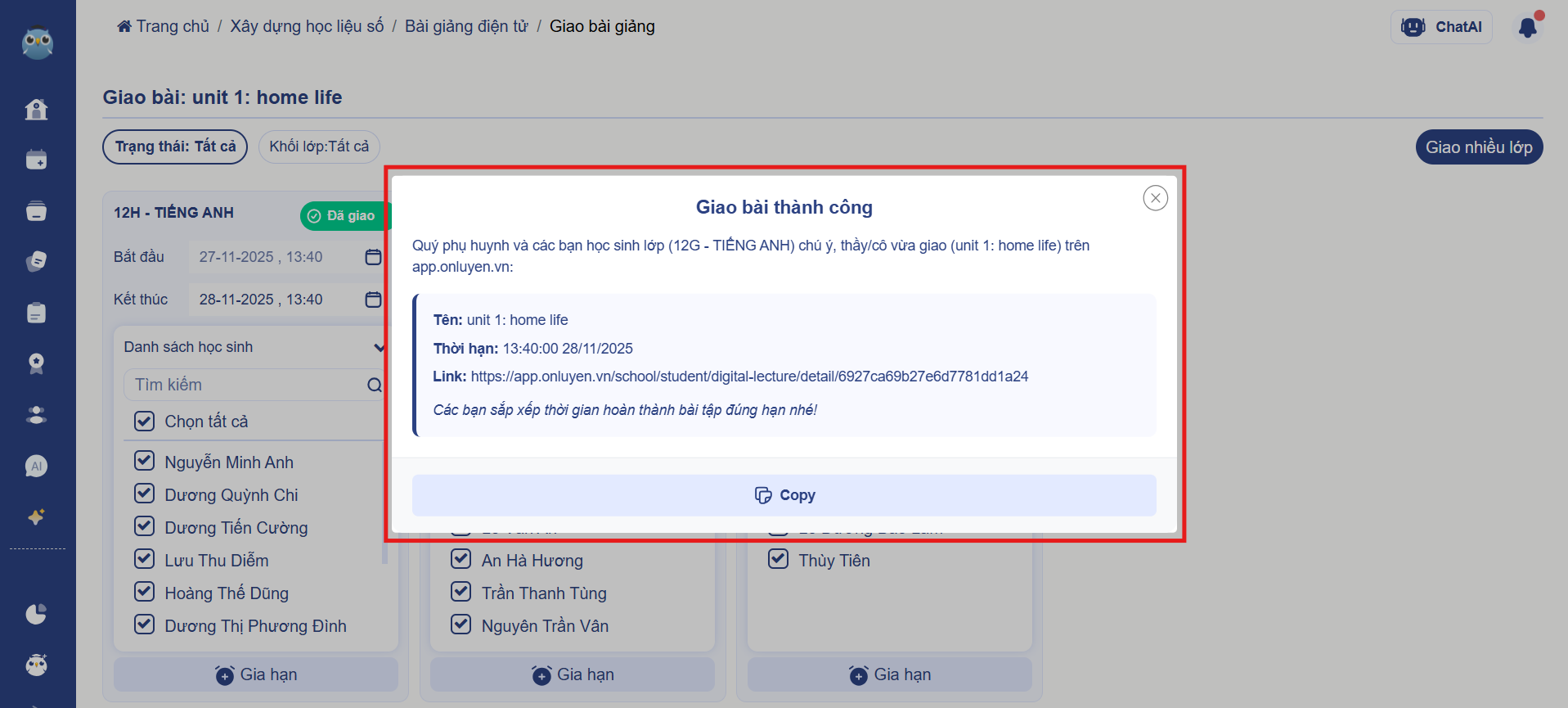Open the Trạng thái: Tất cả filter
The image size is (1568, 708).
click(175, 147)
